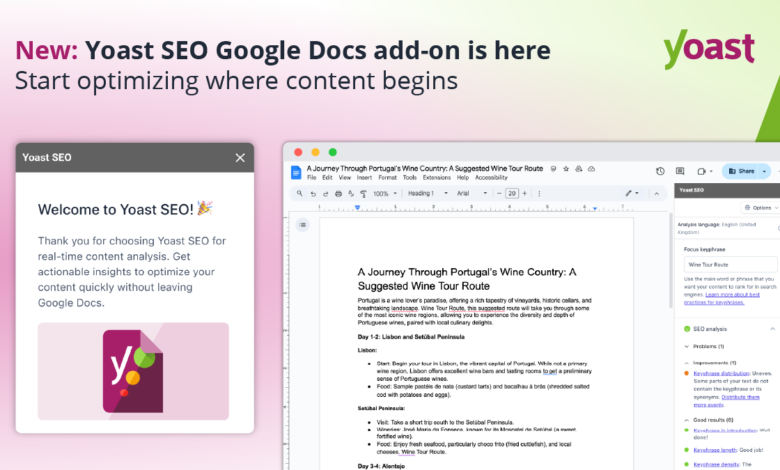Click the Yoast file illustration in welcome dialog
Screen dimensions: 780x470
tap(133, 371)
